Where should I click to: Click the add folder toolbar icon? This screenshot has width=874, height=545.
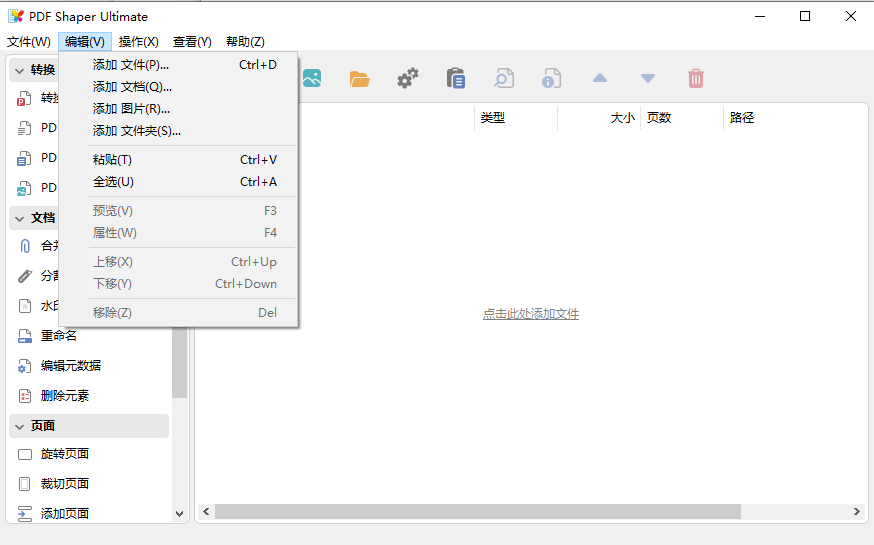point(360,79)
